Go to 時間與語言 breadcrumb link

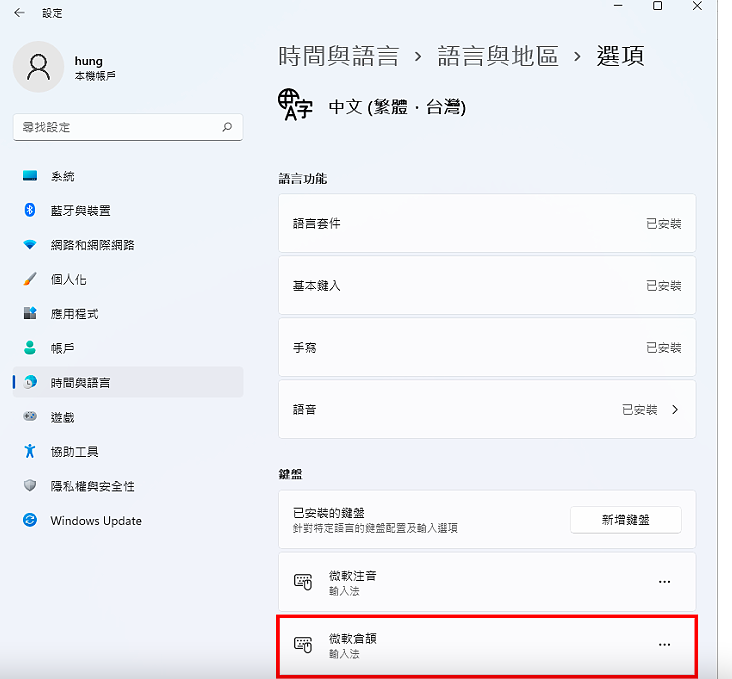click(338, 56)
